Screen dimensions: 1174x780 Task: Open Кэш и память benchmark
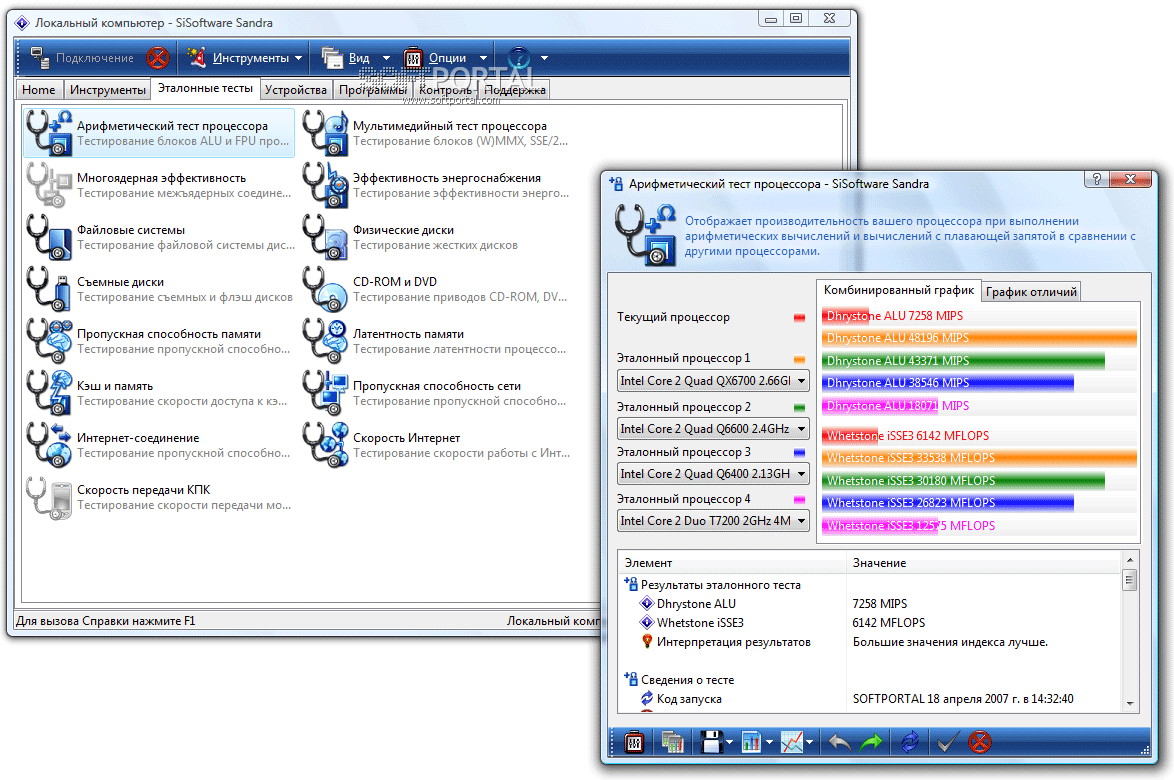coord(159,393)
